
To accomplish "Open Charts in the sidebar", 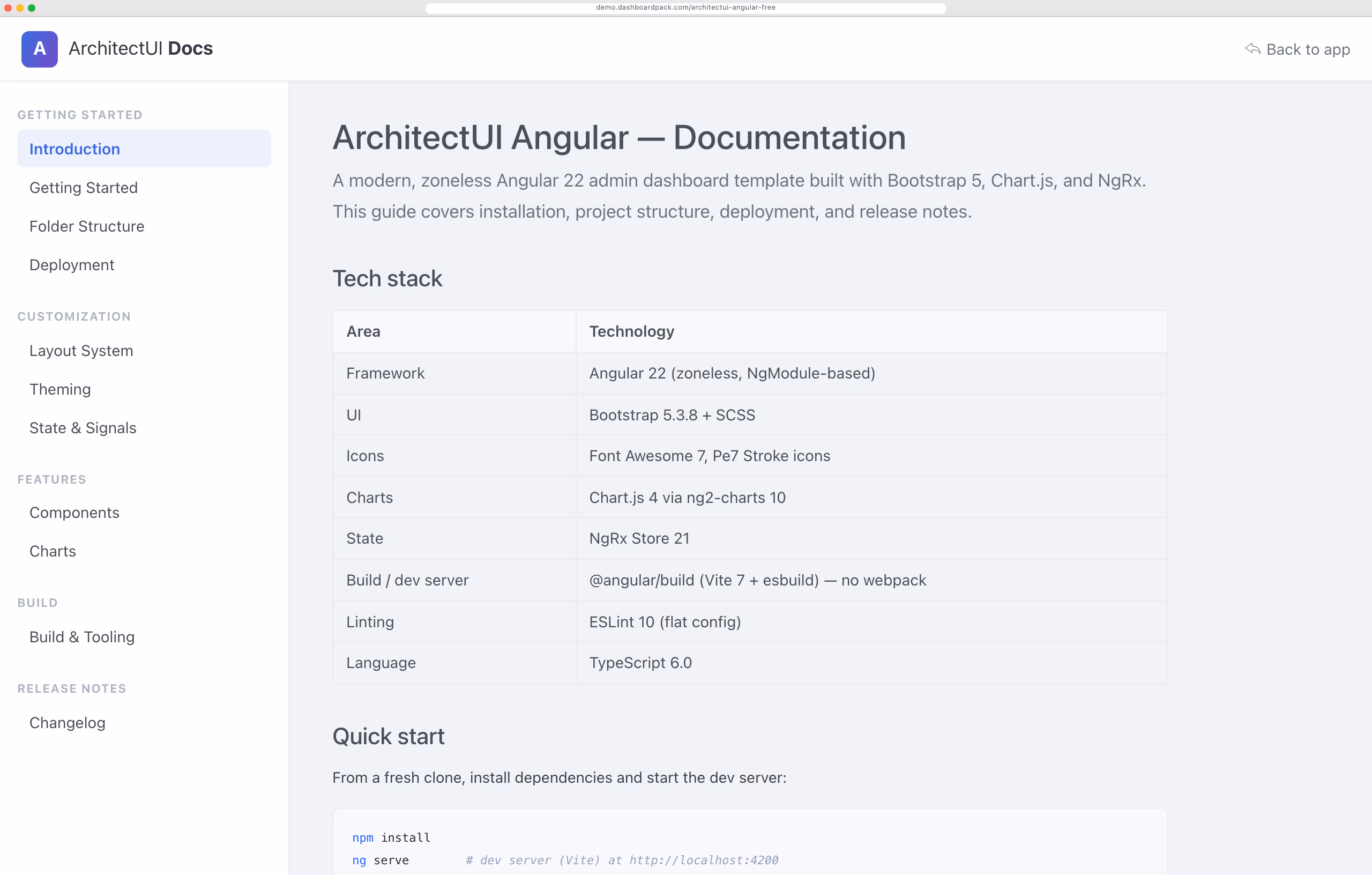I will 144,551.
